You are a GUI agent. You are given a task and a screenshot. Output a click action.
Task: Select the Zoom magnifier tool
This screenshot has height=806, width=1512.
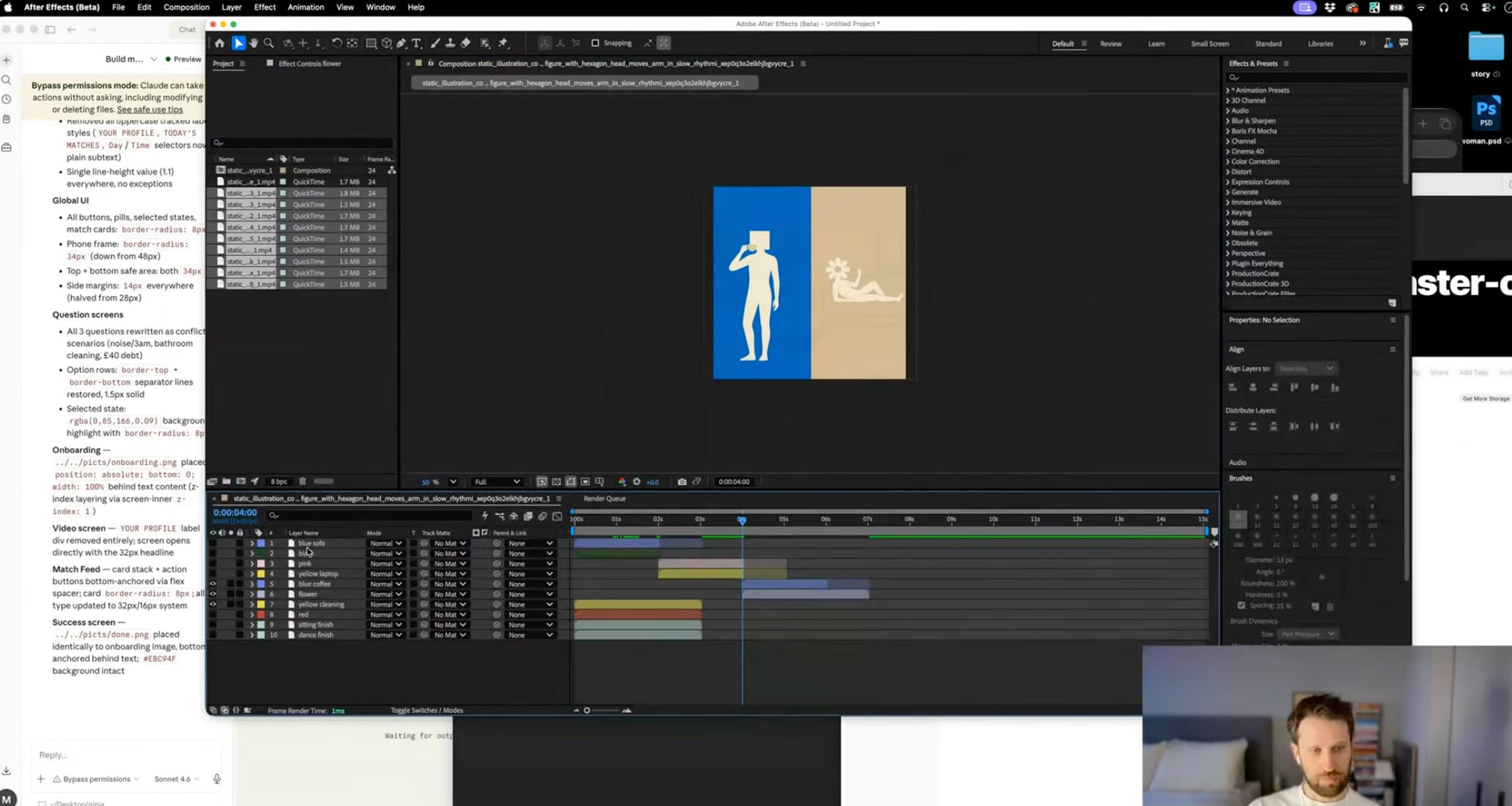click(x=269, y=43)
